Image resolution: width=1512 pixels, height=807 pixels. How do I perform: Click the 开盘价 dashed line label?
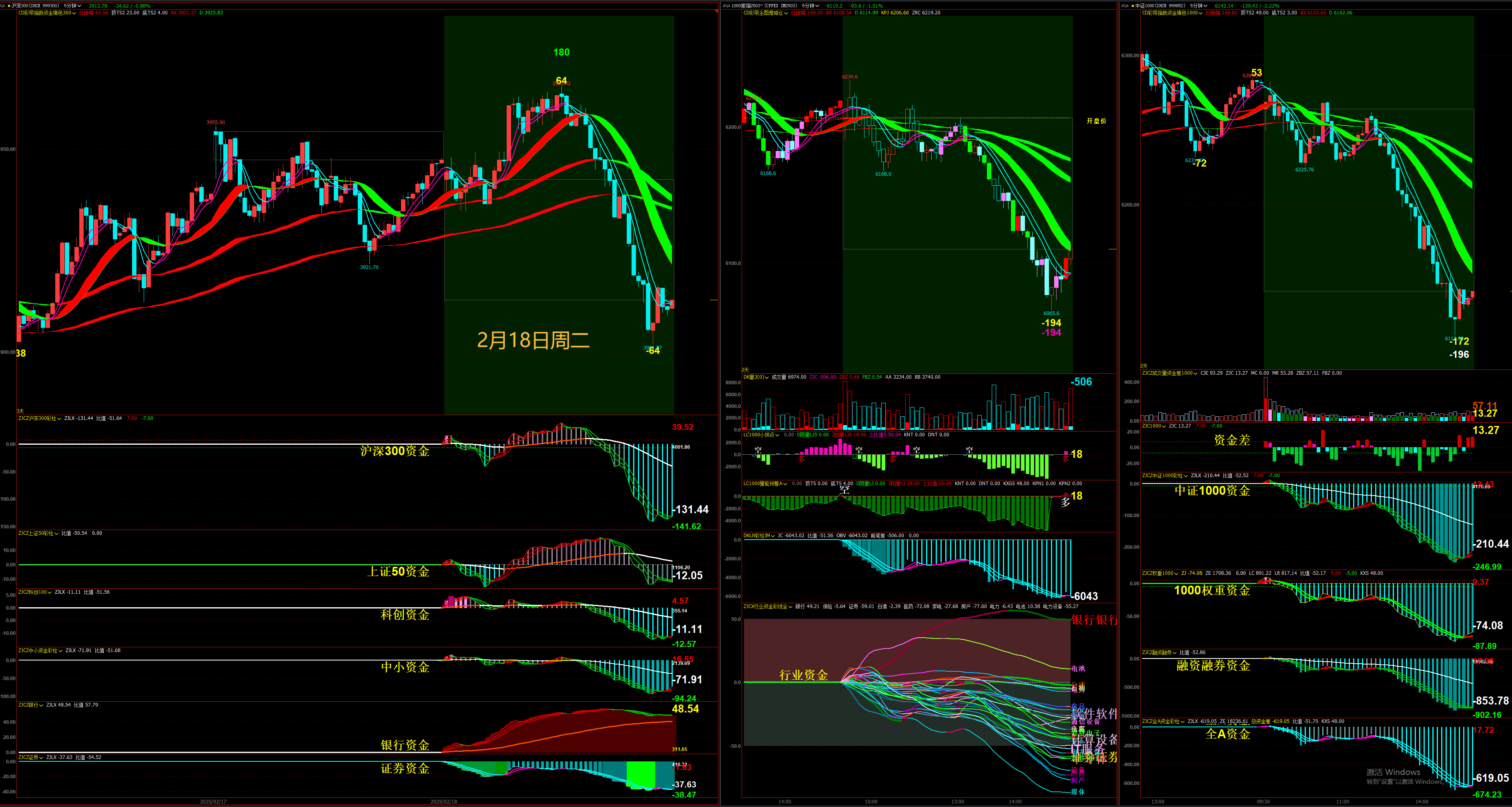point(1096,121)
